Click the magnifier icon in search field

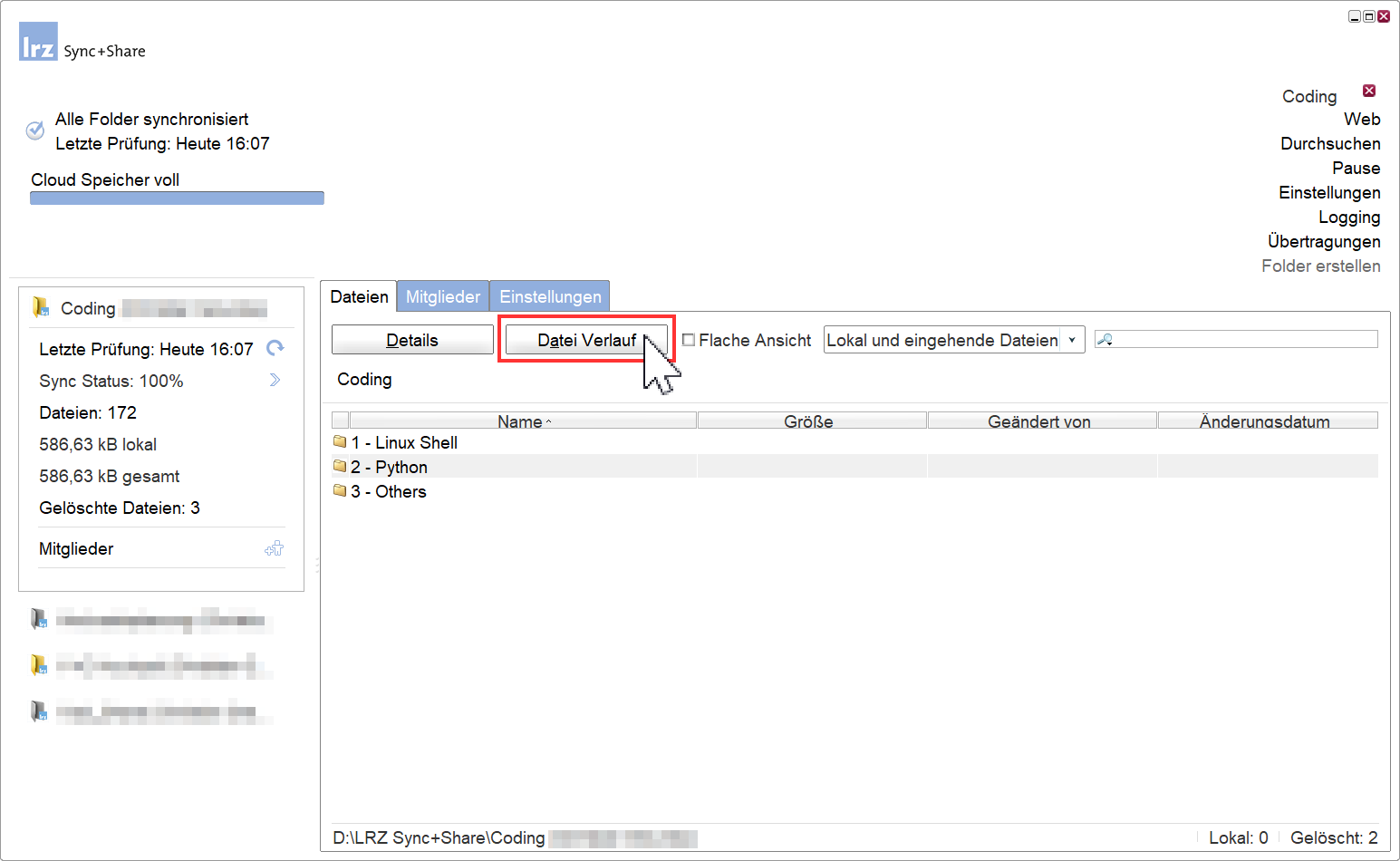point(1105,340)
